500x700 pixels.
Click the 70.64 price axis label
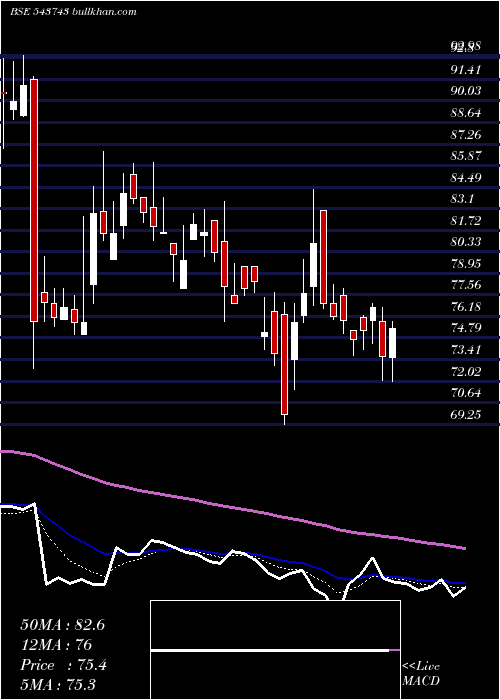point(466,393)
